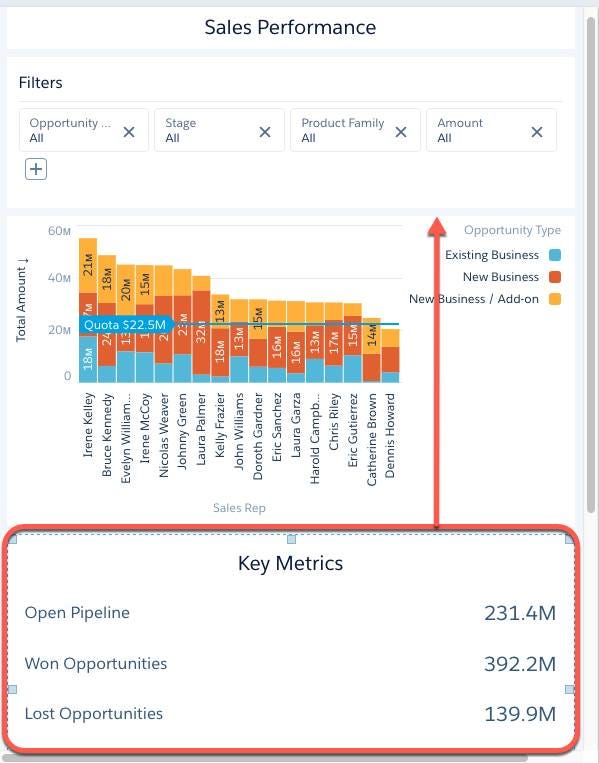Add a new filter with the plus icon

pos(36,169)
